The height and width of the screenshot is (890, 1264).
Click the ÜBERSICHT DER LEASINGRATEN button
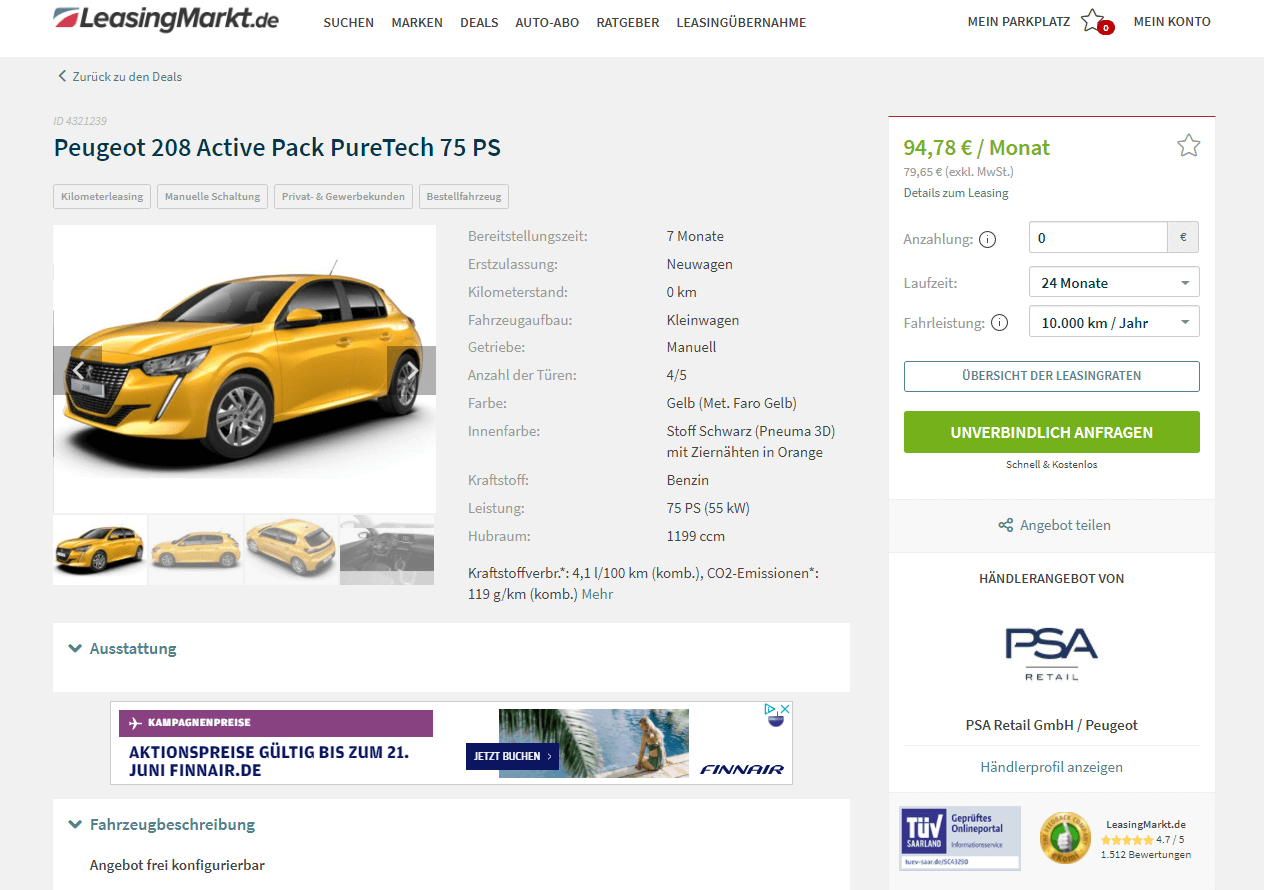pyautogui.click(x=1052, y=376)
